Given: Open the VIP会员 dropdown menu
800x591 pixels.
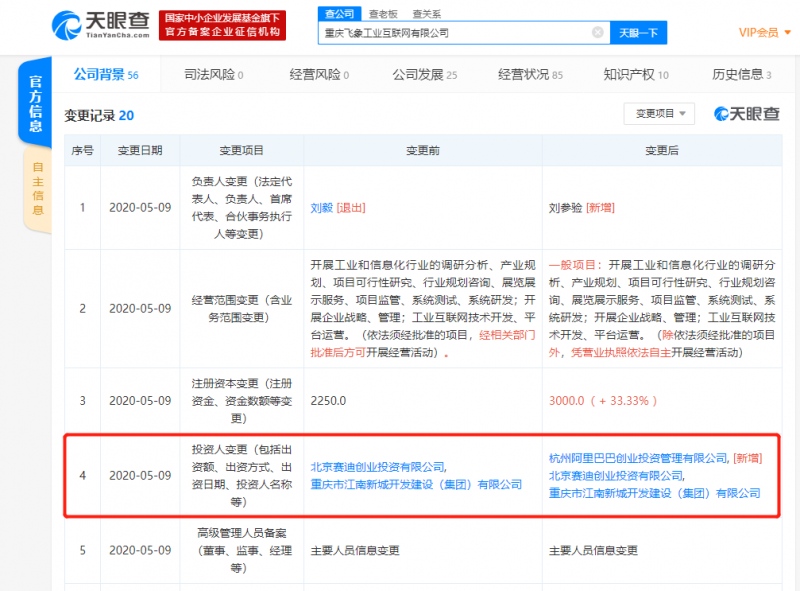Looking at the screenshot, I should coord(762,33).
